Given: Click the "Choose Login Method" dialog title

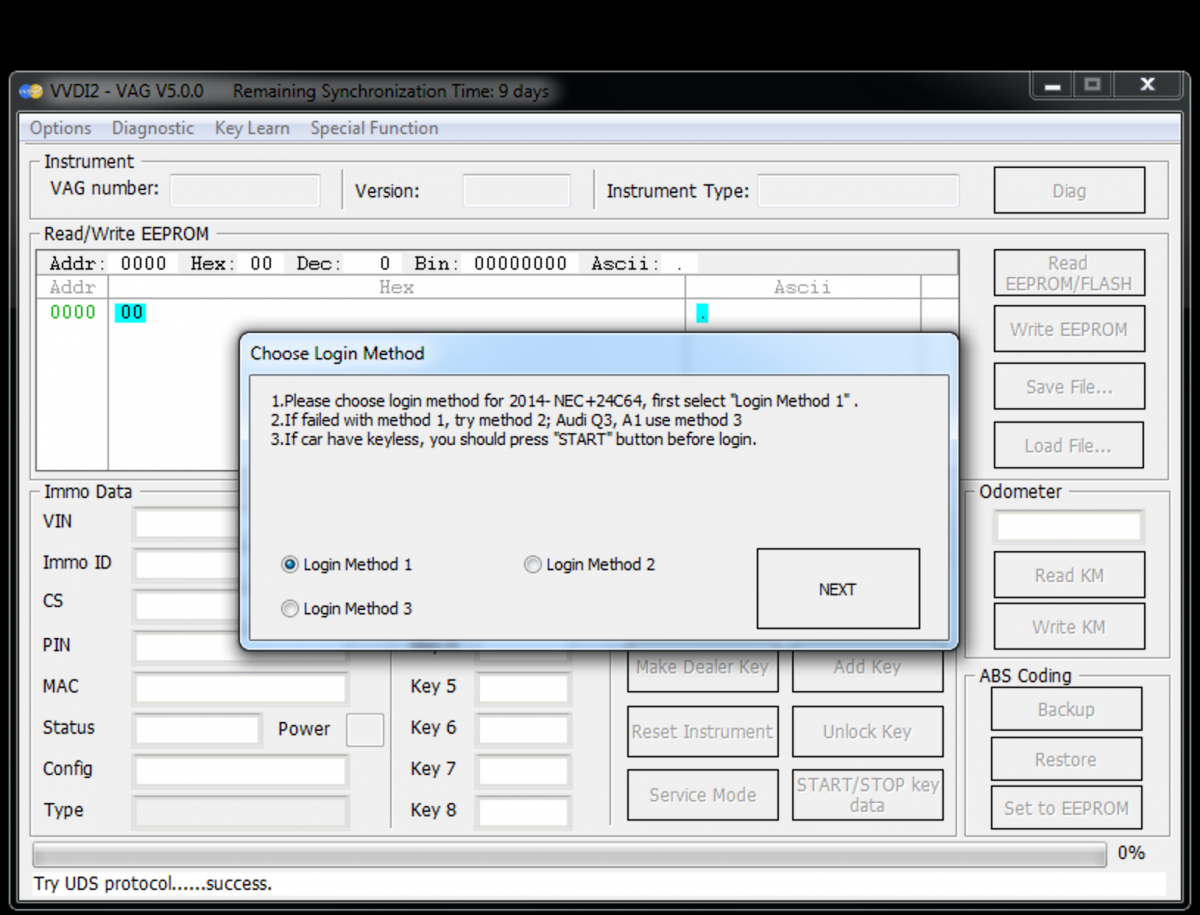Looking at the screenshot, I should click(337, 353).
